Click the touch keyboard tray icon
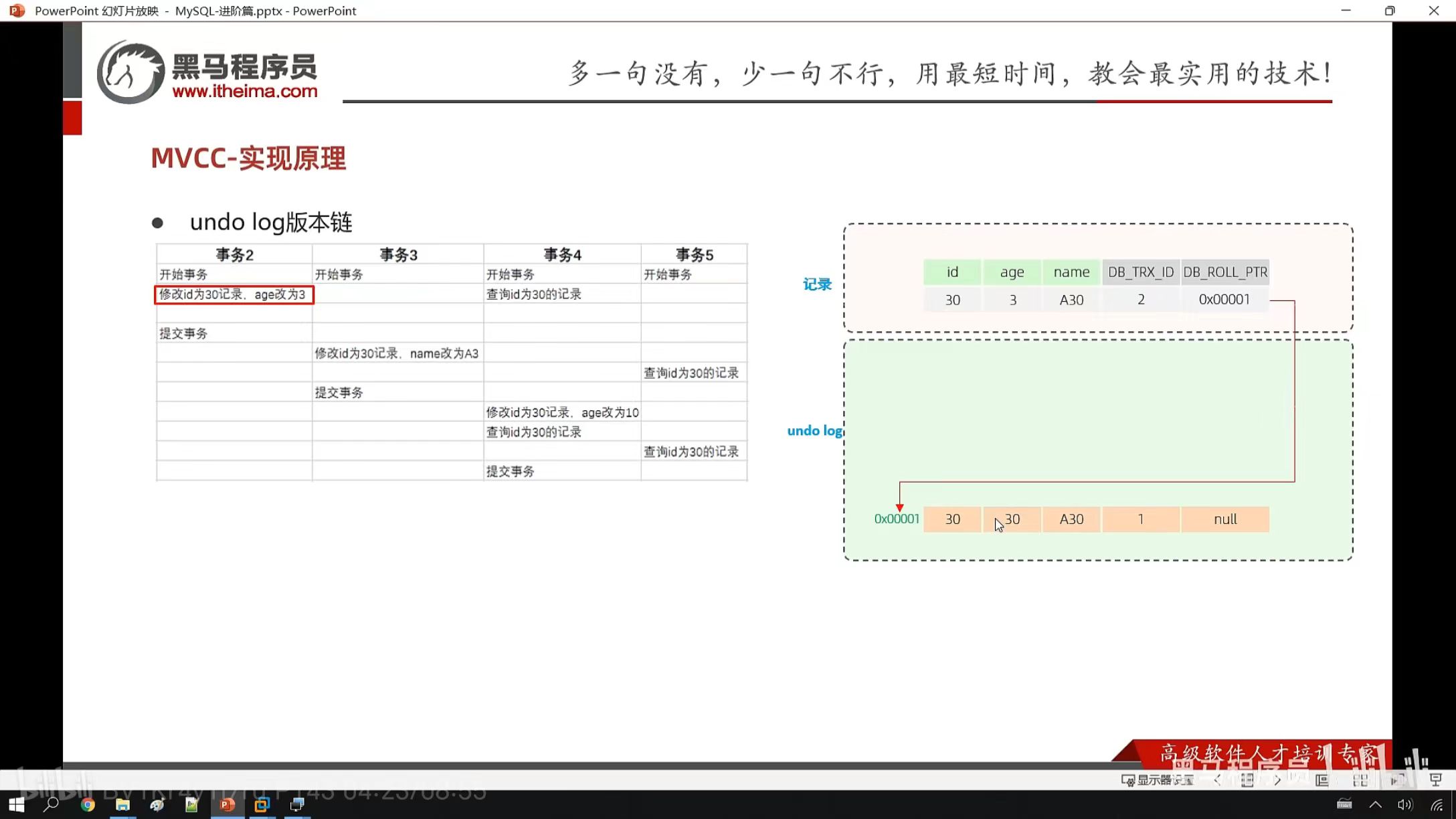This screenshot has width=1456, height=819. 1344,805
